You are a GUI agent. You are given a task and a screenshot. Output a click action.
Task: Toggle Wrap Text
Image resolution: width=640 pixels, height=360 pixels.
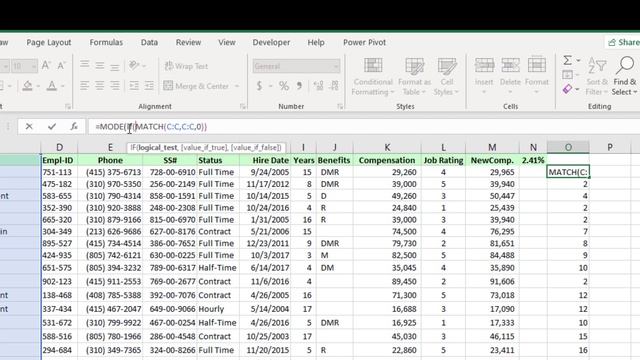point(186,66)
